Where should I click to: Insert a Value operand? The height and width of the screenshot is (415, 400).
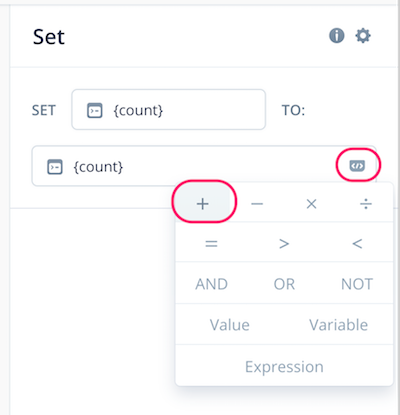point(230,325)
